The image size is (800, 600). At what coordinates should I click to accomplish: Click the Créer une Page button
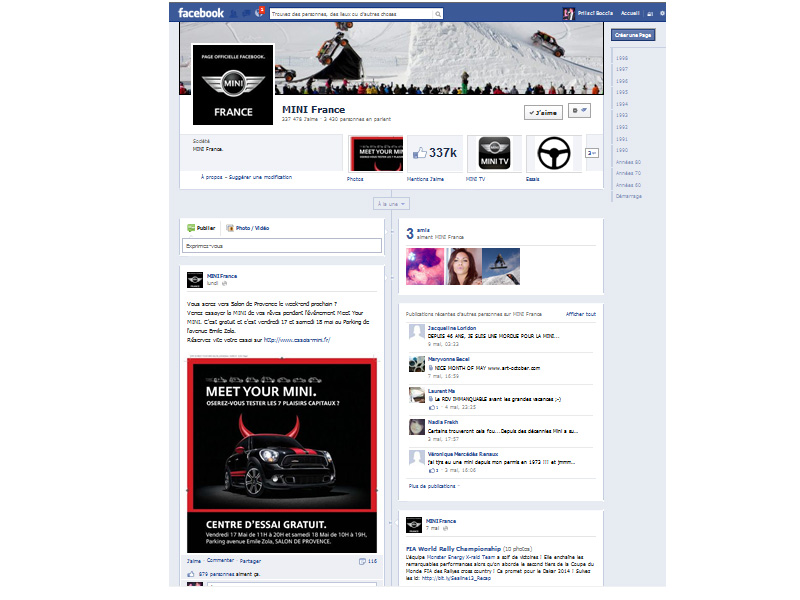tap(633, 35)
